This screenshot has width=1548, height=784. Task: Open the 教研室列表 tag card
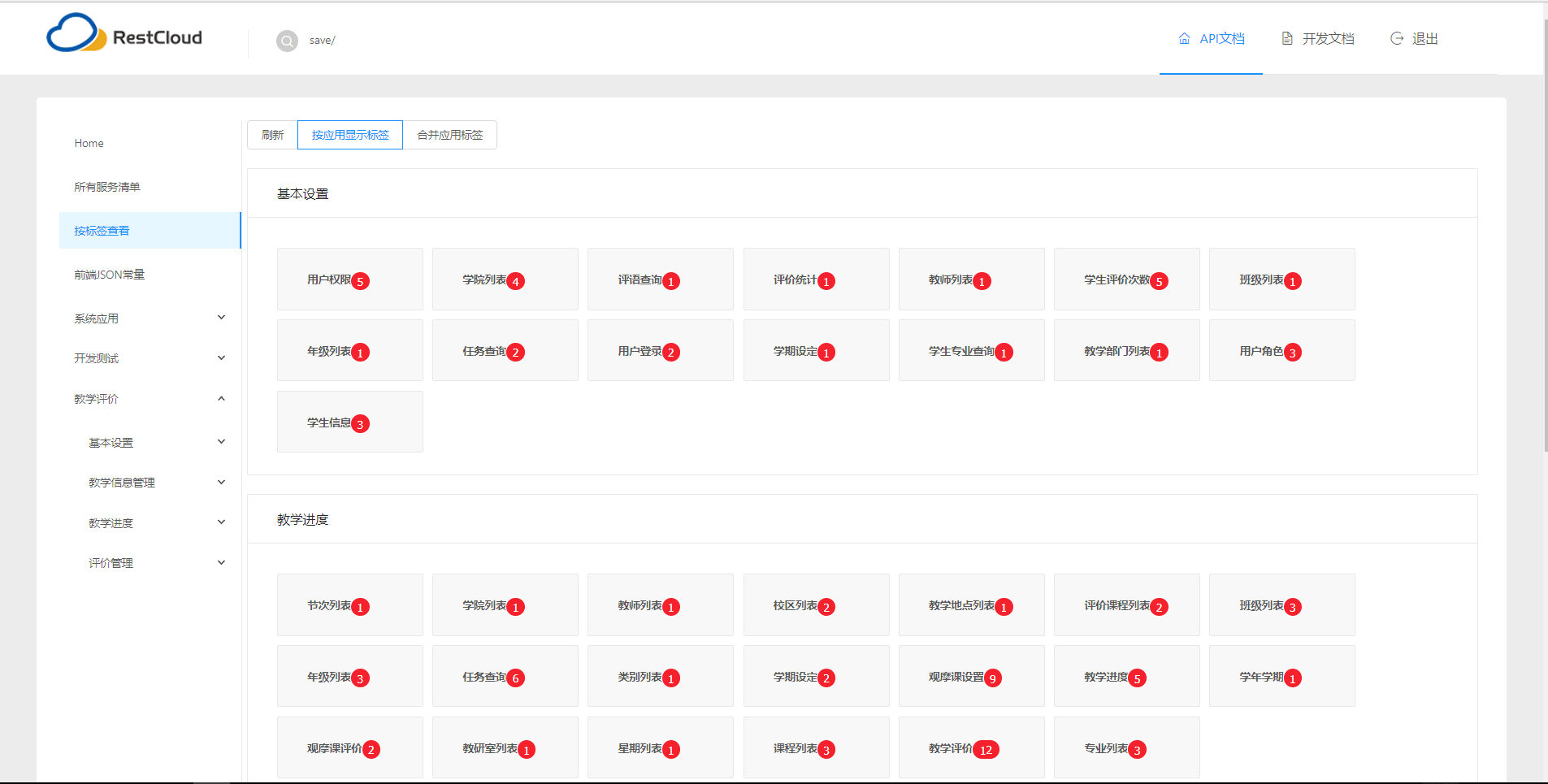[505, 748]
